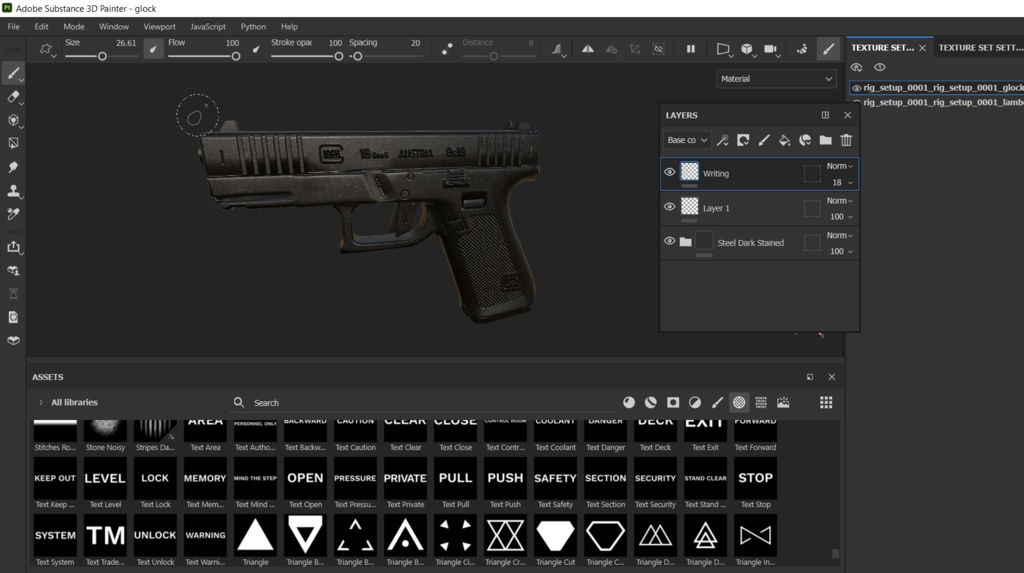This screenshot has height=573, width=1024.
Task: Select the Projection tool
Action: pos(13,120)
